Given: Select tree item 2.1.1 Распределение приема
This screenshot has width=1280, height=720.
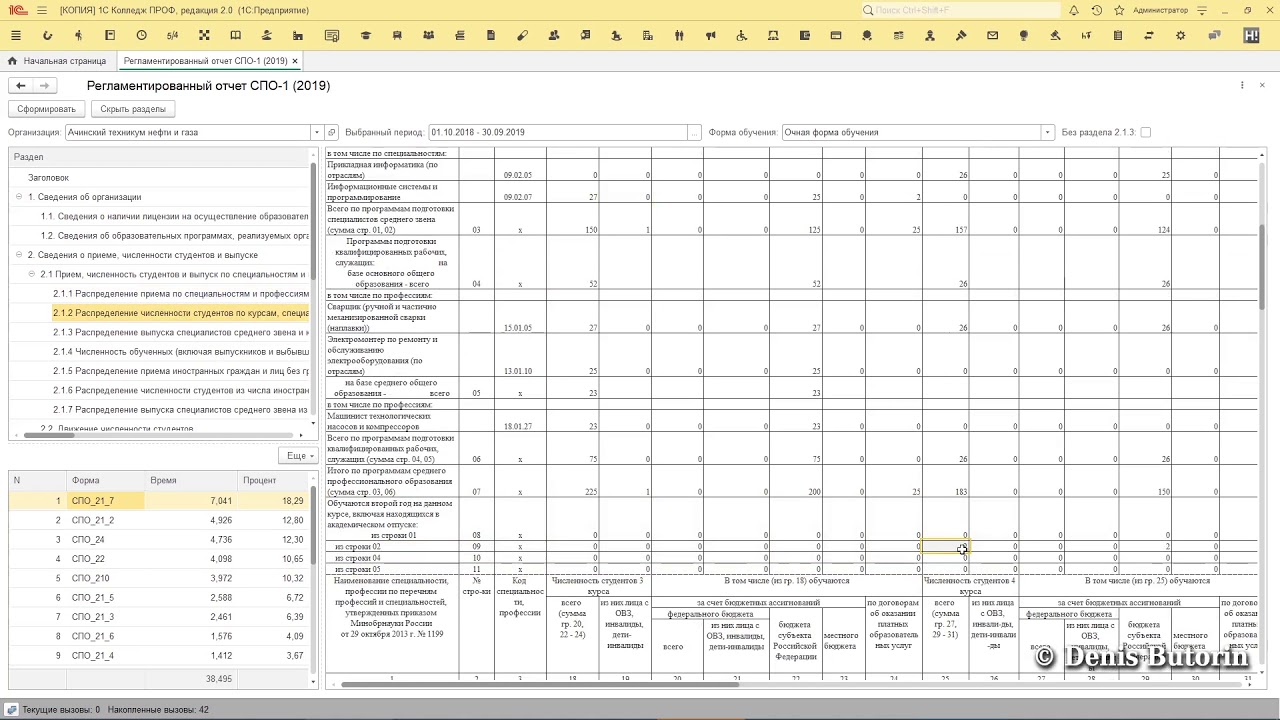Looking at the screenshot, I should (180, 294).
